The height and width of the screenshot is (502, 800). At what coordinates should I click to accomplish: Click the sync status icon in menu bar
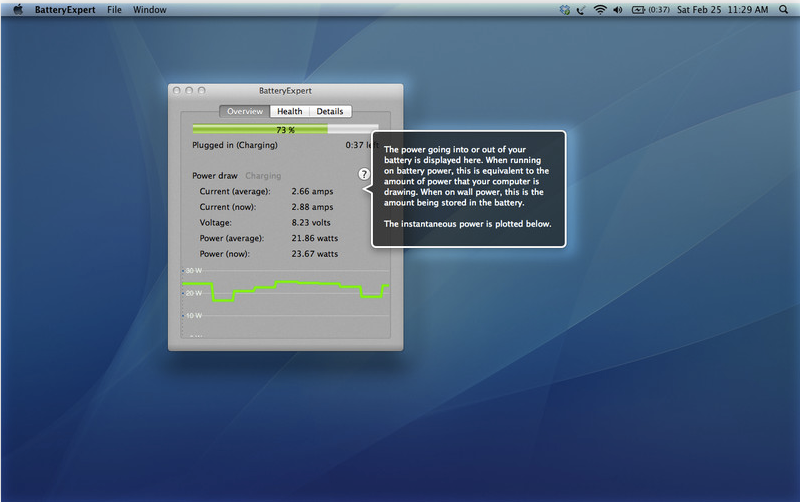click(564, 10)
